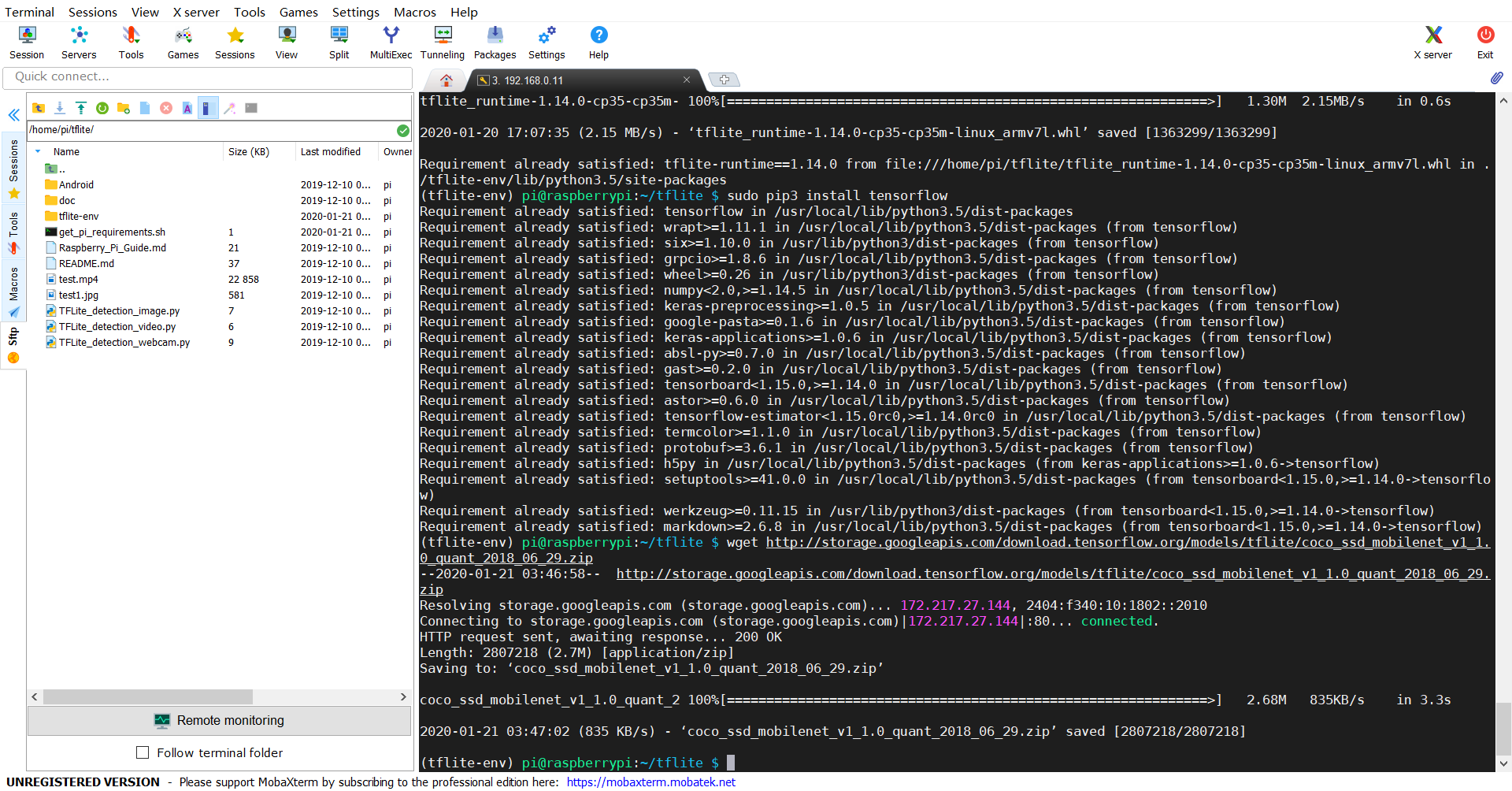Open the Tools vertical sidebar tab

(x=13, y=232)
